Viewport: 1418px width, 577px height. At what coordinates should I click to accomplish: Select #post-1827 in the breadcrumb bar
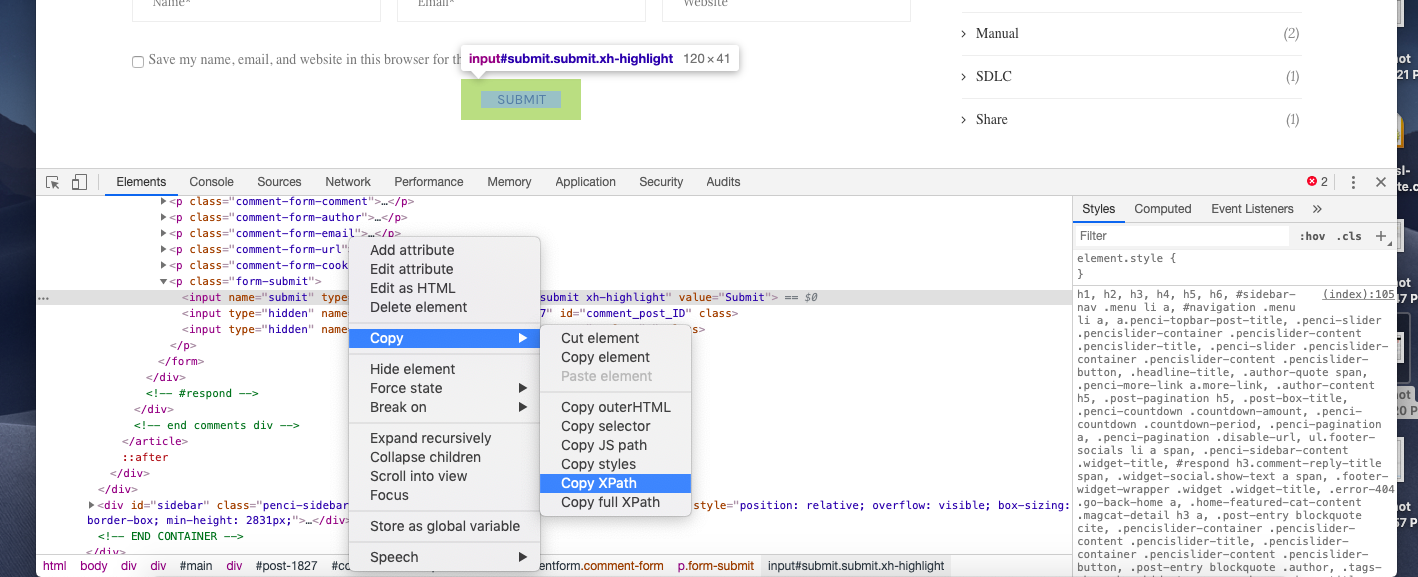click(x=287, y=566)
